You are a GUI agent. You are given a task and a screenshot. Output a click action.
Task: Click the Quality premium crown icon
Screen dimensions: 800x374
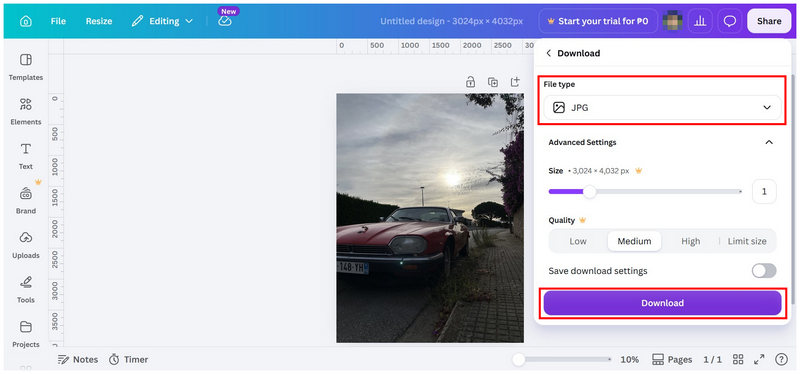pos(582,220)
